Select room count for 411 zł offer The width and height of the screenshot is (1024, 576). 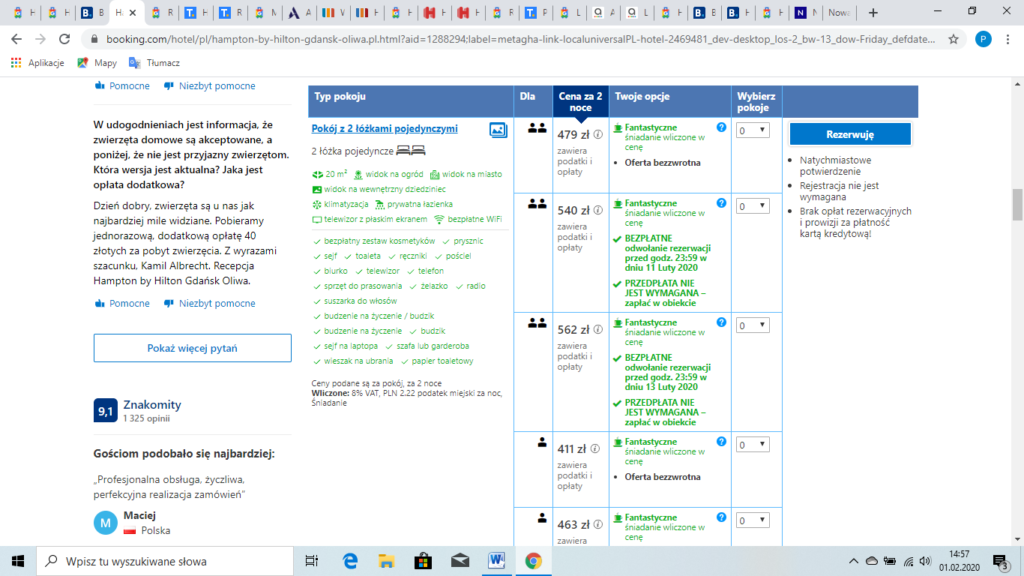click(x=752, y=445)
